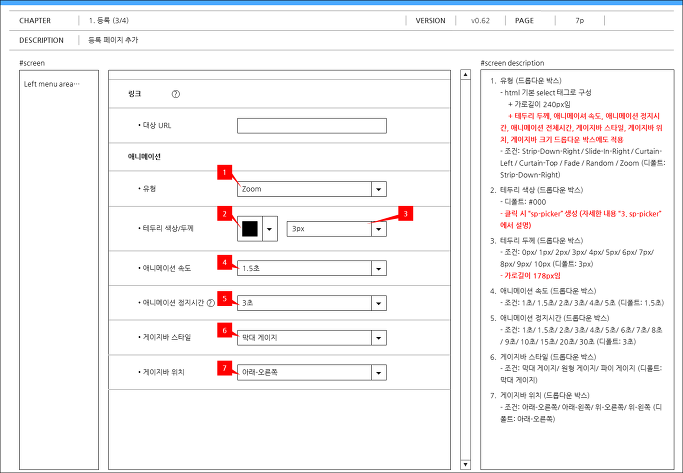Open gauge bar style dropdown 막대 게이지
The image size is (683, 473).
tap(312, 338)
